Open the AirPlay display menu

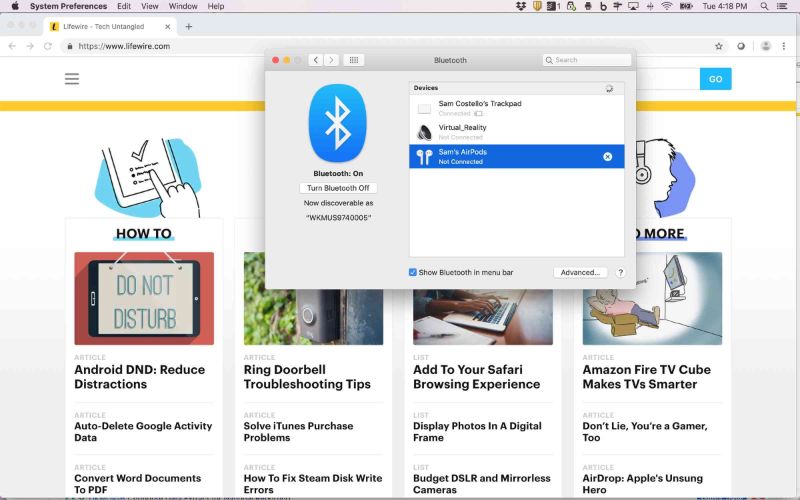click(x=633, y=6)
